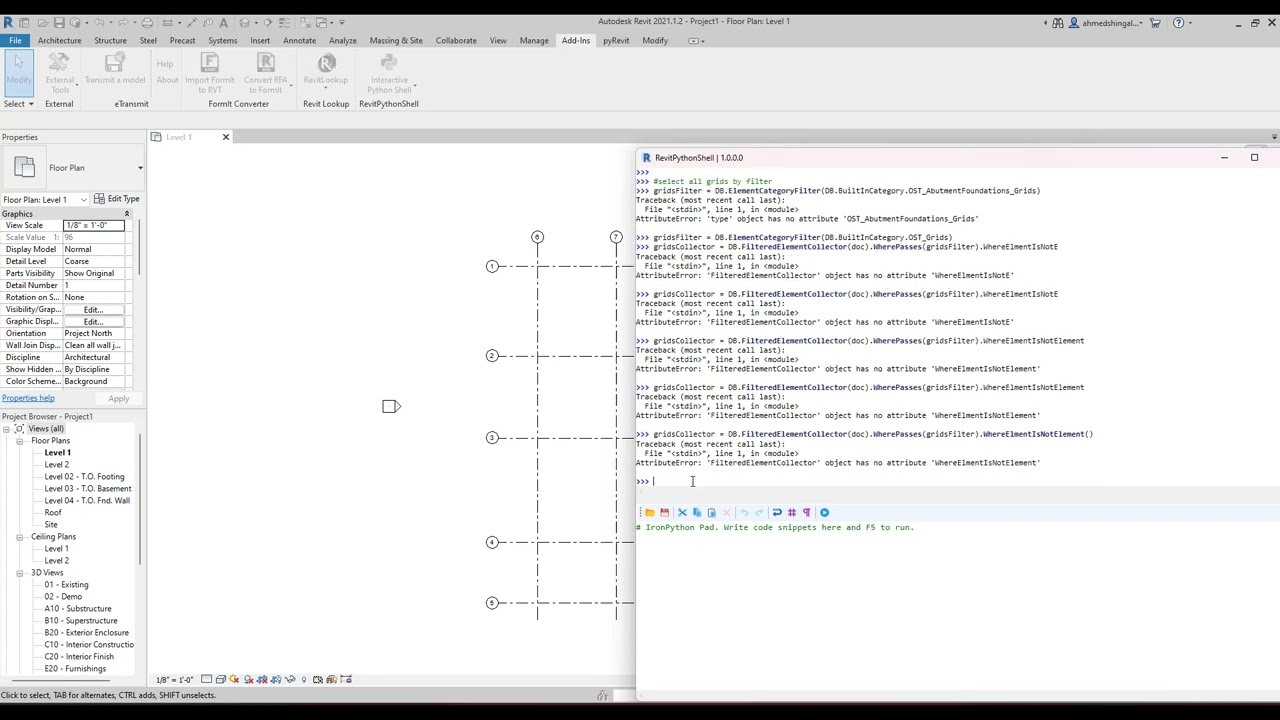This screenshot has width=1280, height=720.
Task: Open file icon in IronPython pad toolbar
Action: 649,512
